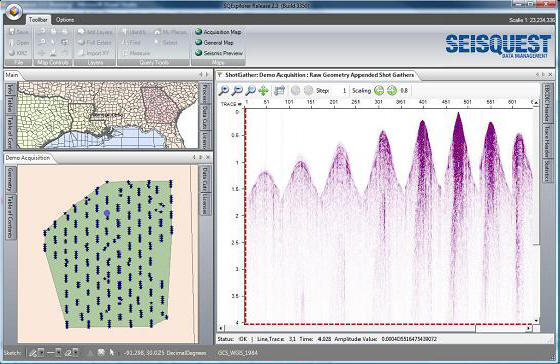The height and width of the screenshot is (364, 560).
Task: Decrease scaling with the left green button
Action: 379,91
